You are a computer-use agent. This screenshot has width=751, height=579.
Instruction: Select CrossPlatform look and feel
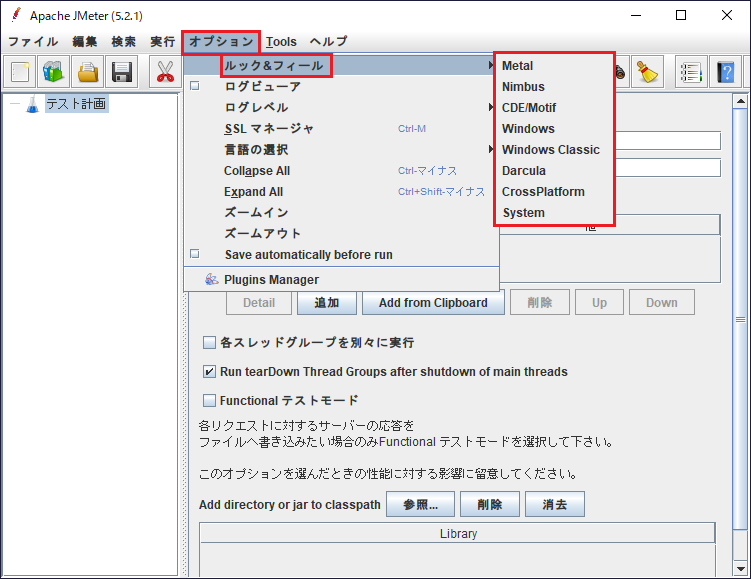click(554, 192)
